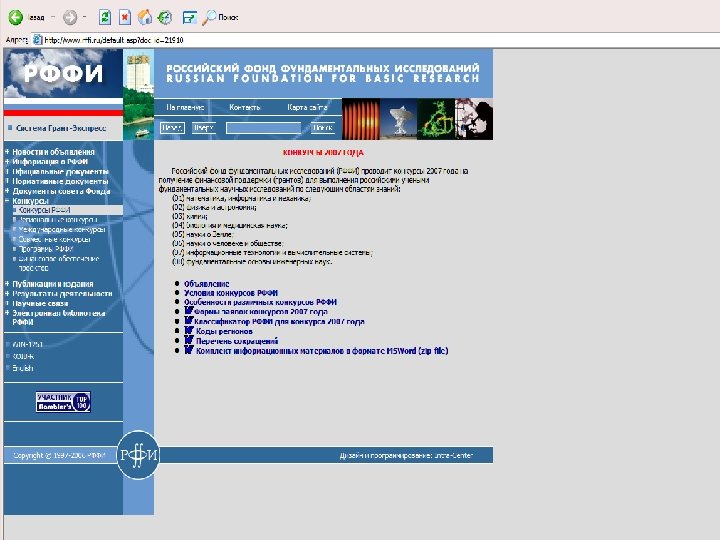Open the 'Перечень сокращений' link
Screen dimensions: 720x540
(237, 341)
